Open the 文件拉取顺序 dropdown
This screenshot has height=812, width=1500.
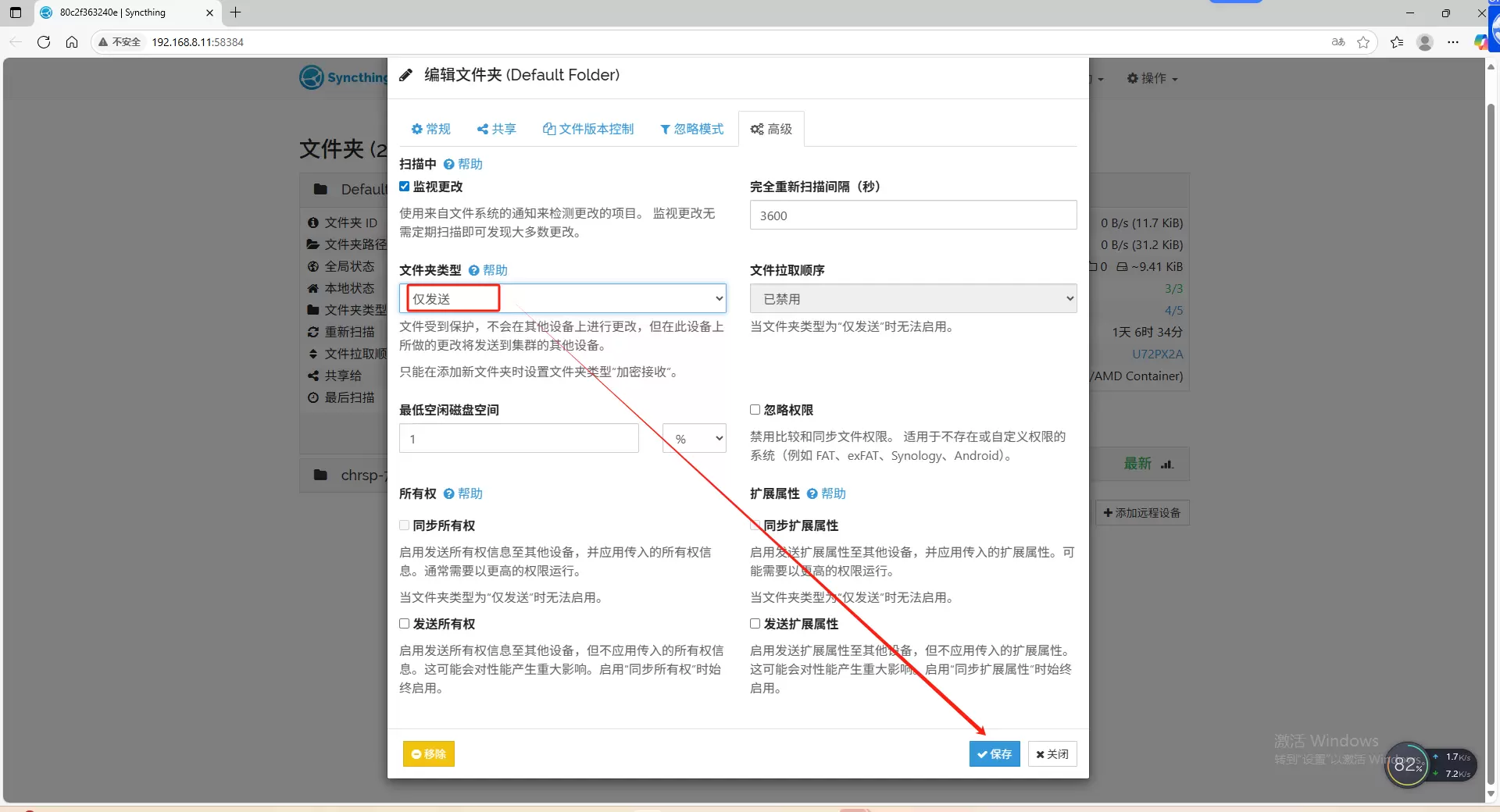click(x=912, y=299)
